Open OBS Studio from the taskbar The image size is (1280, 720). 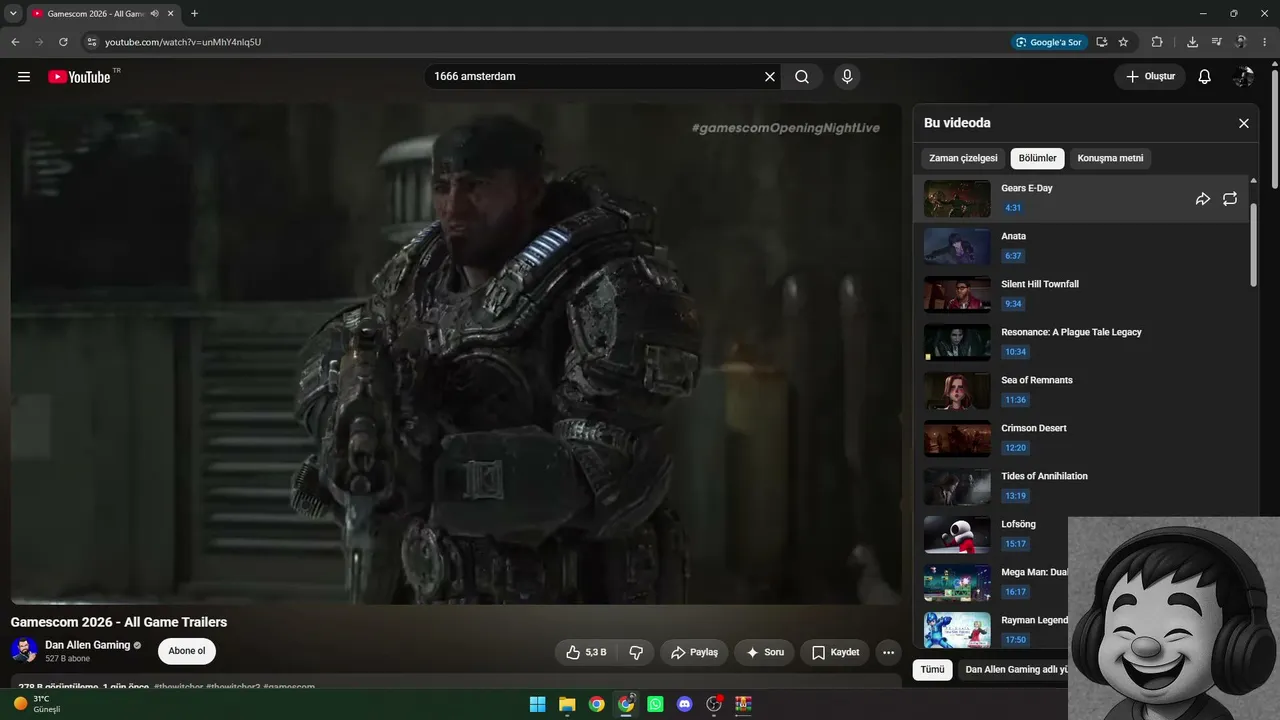tap(714, 704)
